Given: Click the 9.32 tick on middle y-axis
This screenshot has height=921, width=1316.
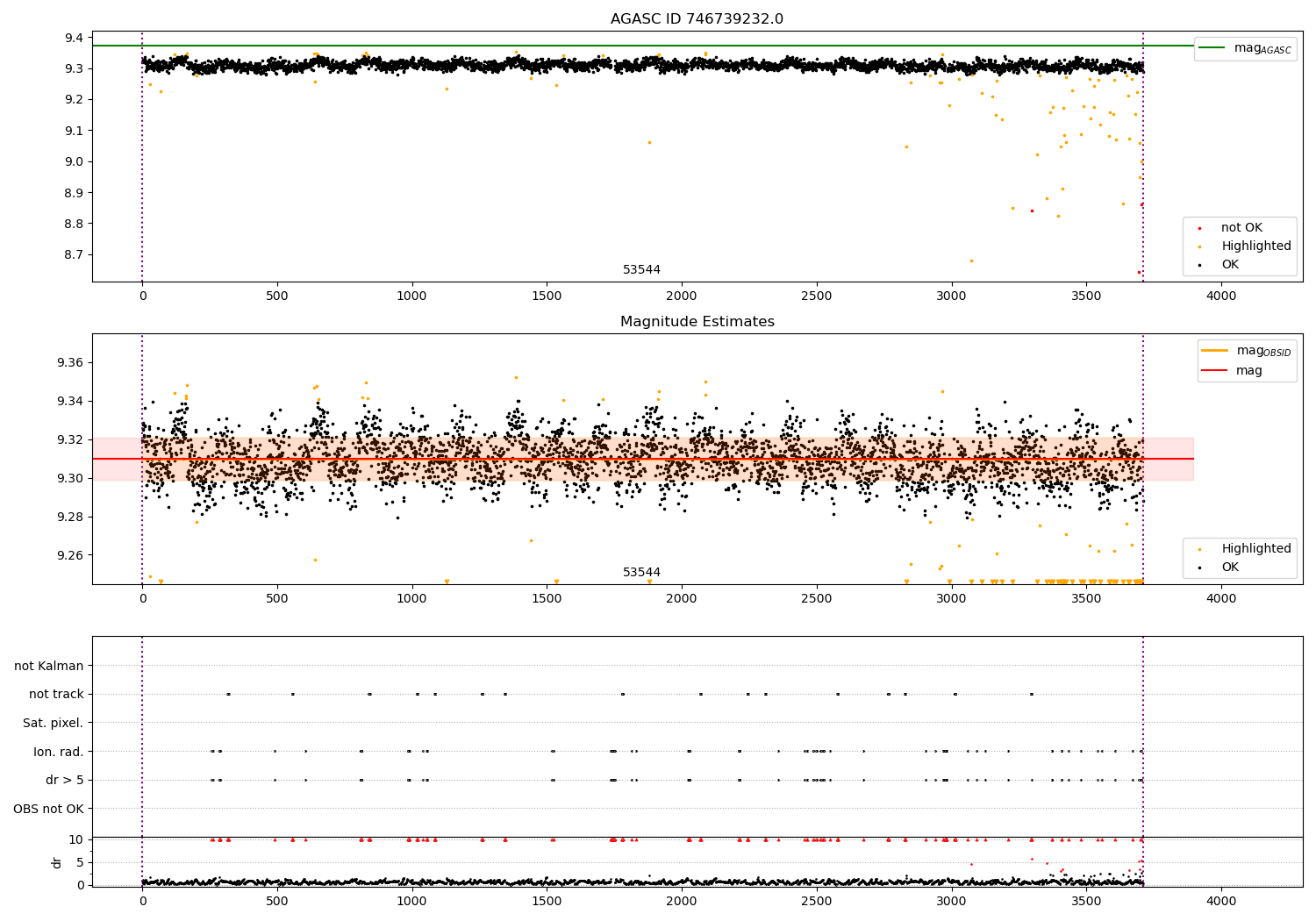Looking at the screenshot, I should click(70, 440).
